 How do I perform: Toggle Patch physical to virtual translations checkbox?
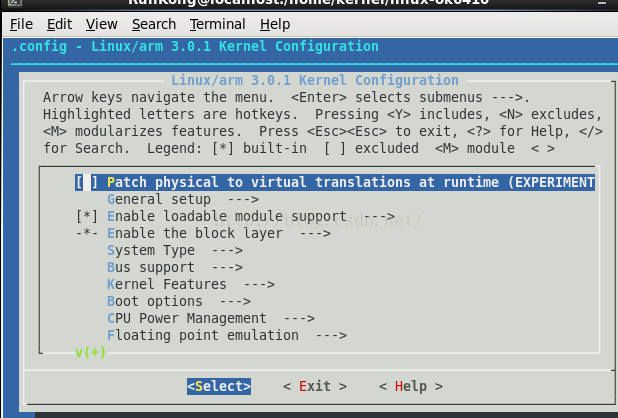pos(87,182)
